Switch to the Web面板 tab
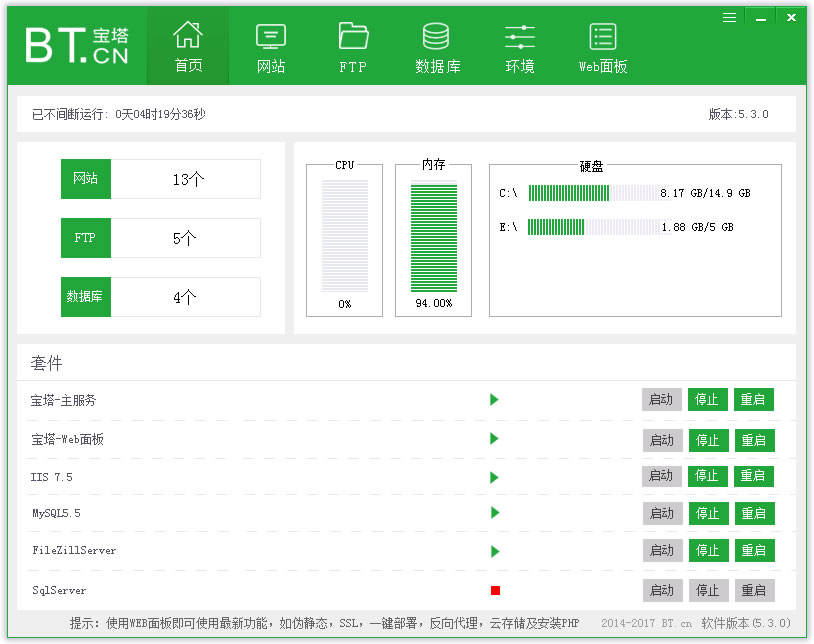 coord(603,48)
